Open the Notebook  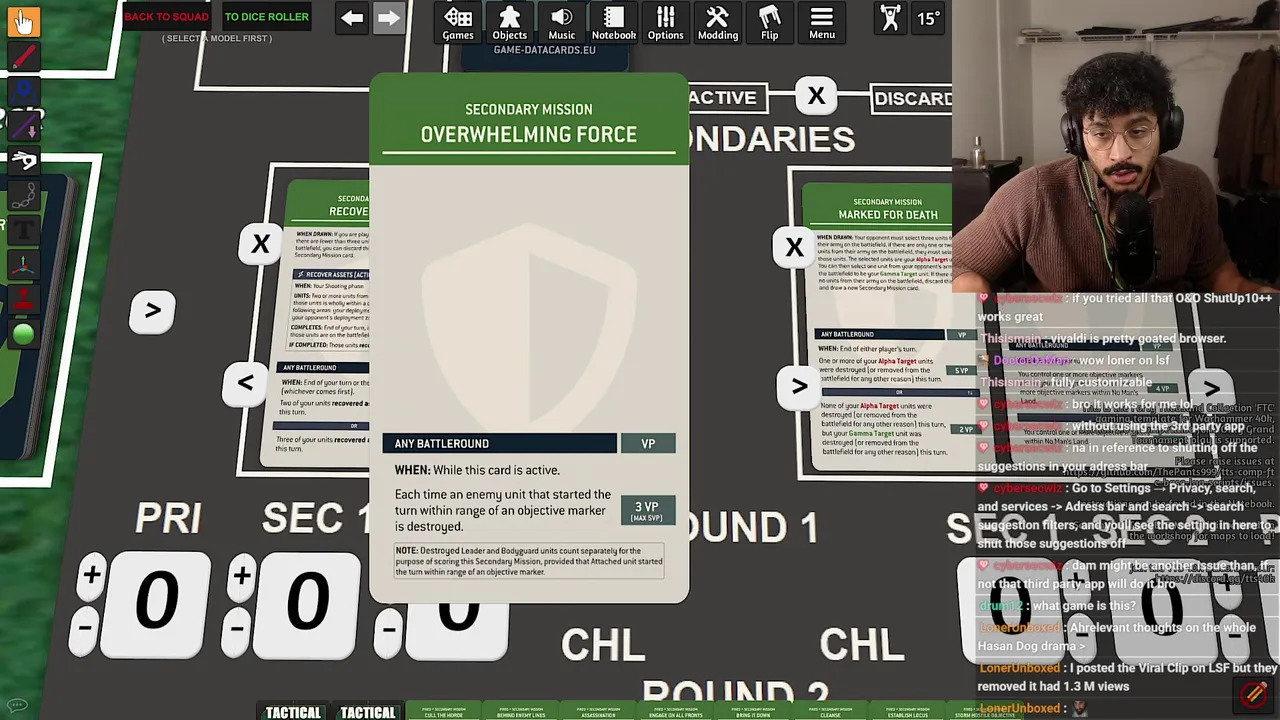click(613, 23)
